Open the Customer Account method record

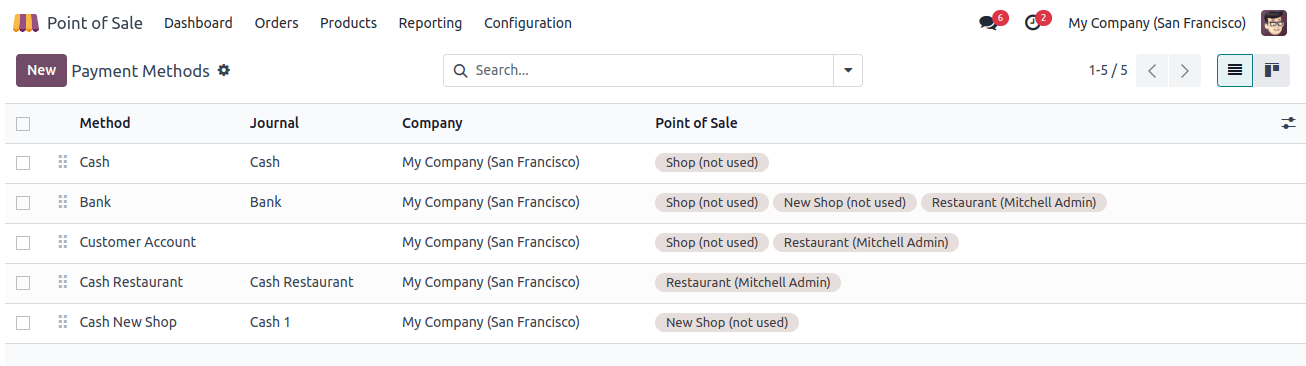coord(138,242)
